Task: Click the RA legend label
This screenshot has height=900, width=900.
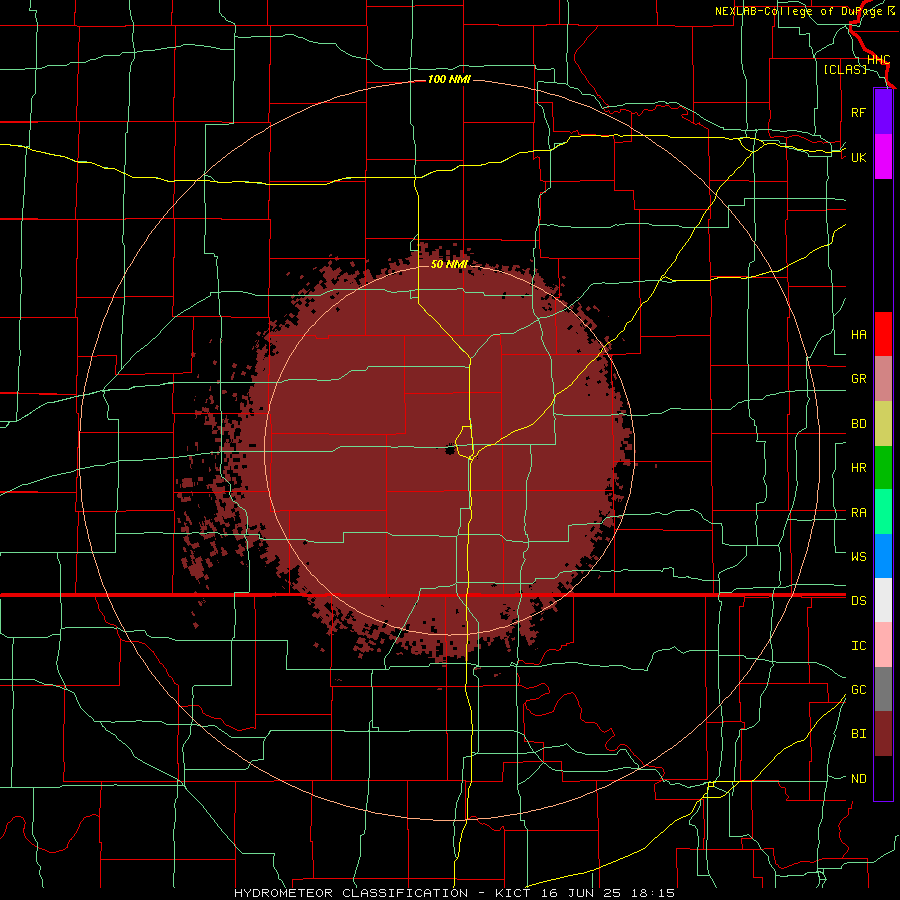Action: [x=858, y=513]
